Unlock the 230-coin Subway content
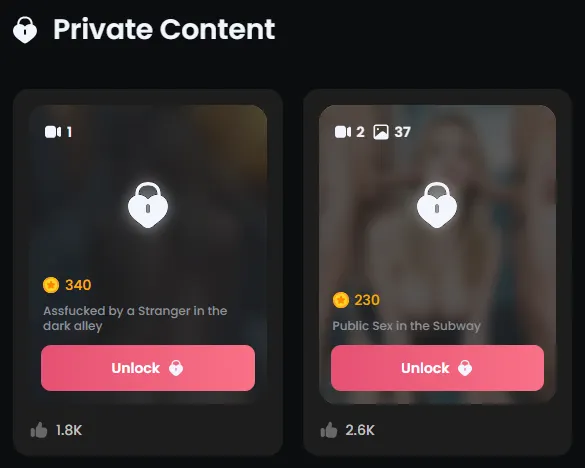The height and width of the screenshot is (468, 585). (437, 368)
